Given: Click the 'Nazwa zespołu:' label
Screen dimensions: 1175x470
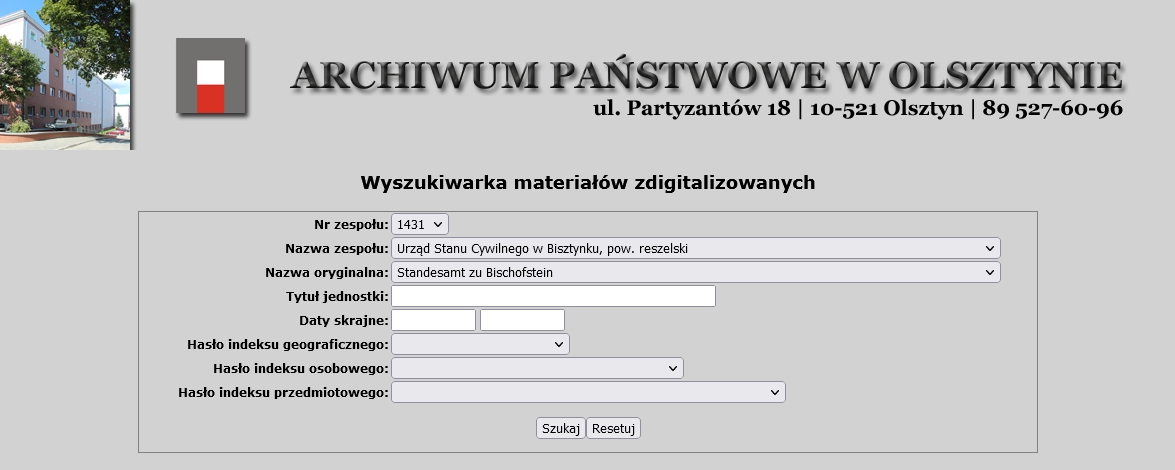Looking at the screenshot, I should (x=337, y=248).
